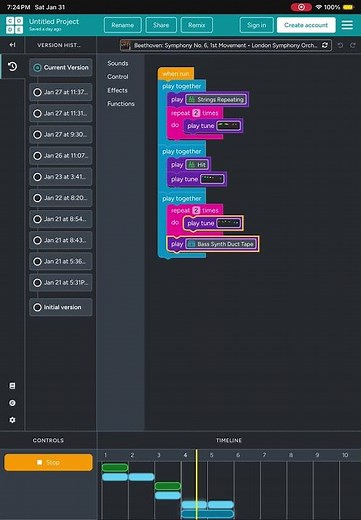The image size is (361, 520).
Task: Open the Hit sound picker
Action: click(197, 165)
